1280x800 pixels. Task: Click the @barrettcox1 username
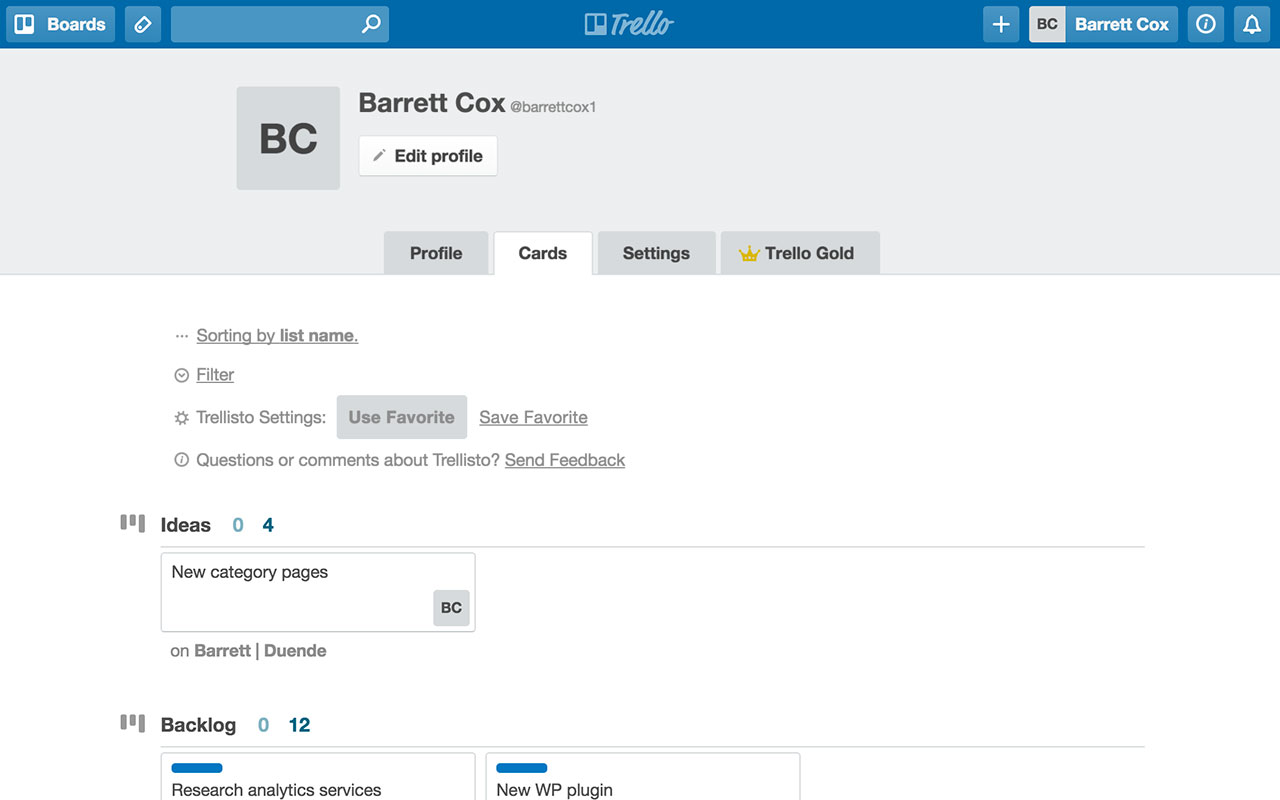point(553,107)
